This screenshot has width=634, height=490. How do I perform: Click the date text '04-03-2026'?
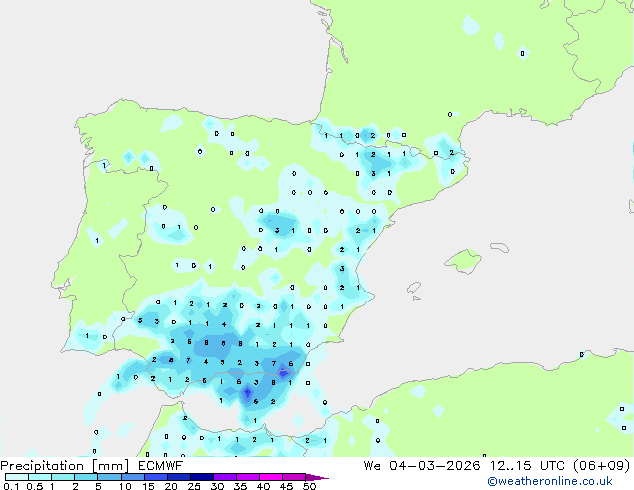click(x=434, y=466)
